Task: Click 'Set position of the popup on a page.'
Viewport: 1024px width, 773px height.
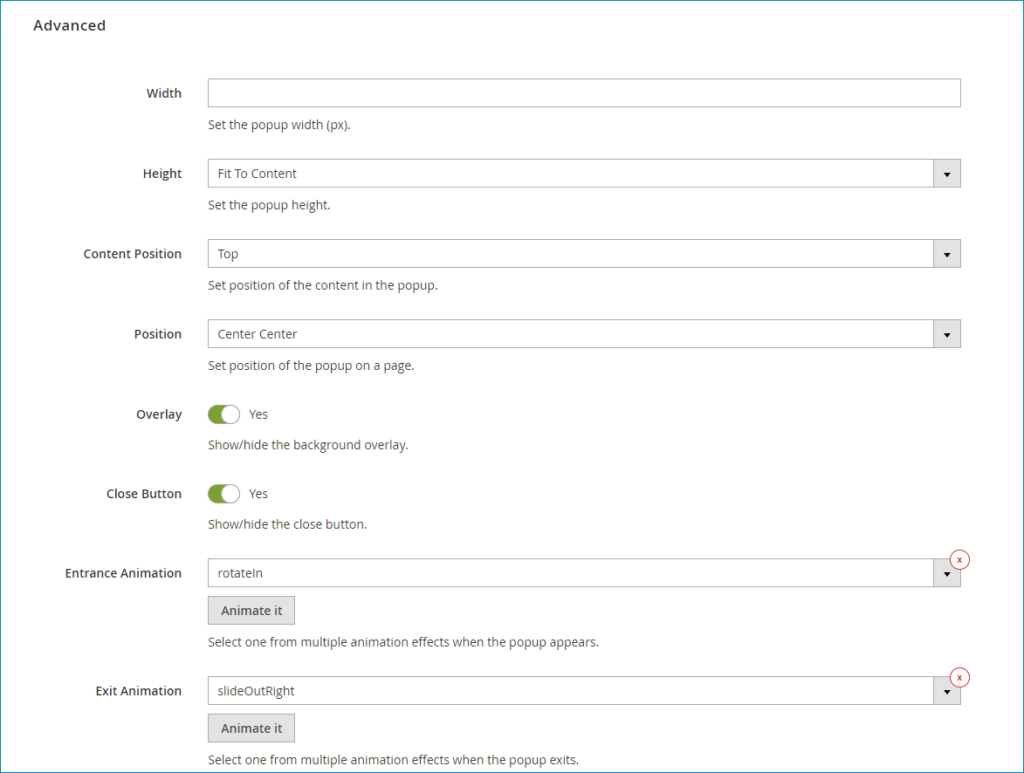Action: click(311, 366)
